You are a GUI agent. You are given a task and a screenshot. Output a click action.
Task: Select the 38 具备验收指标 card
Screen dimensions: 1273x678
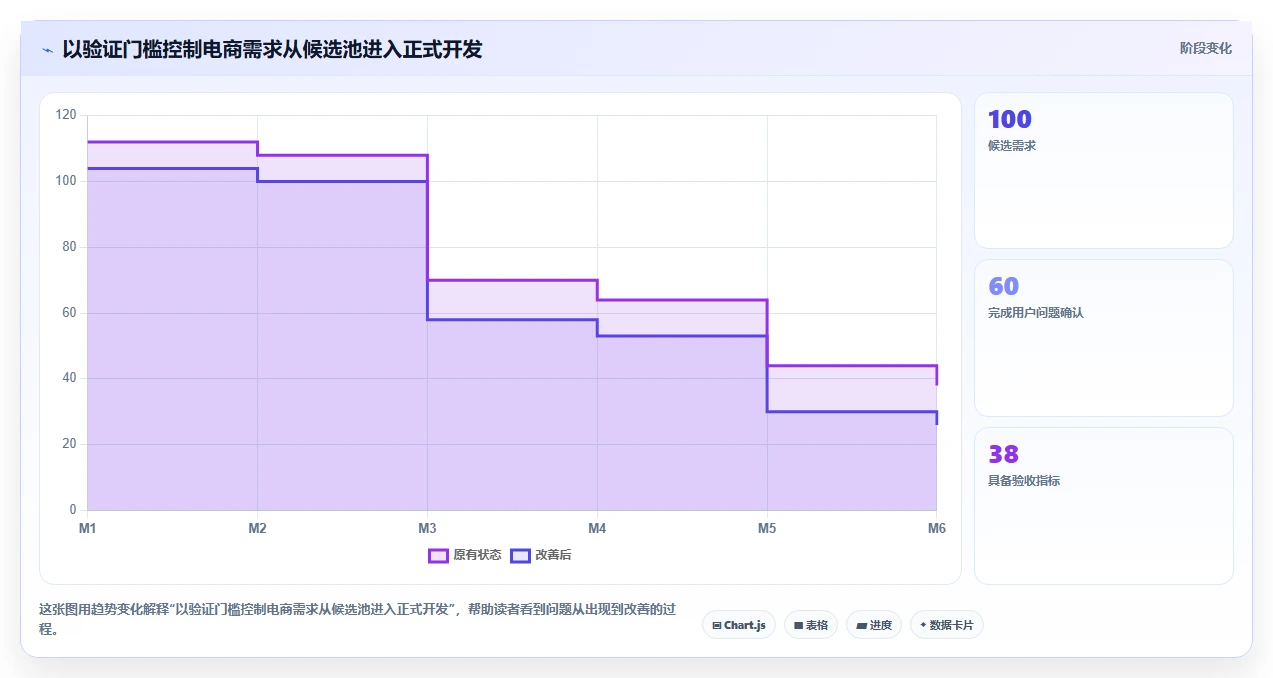[x=1104, y=506]
